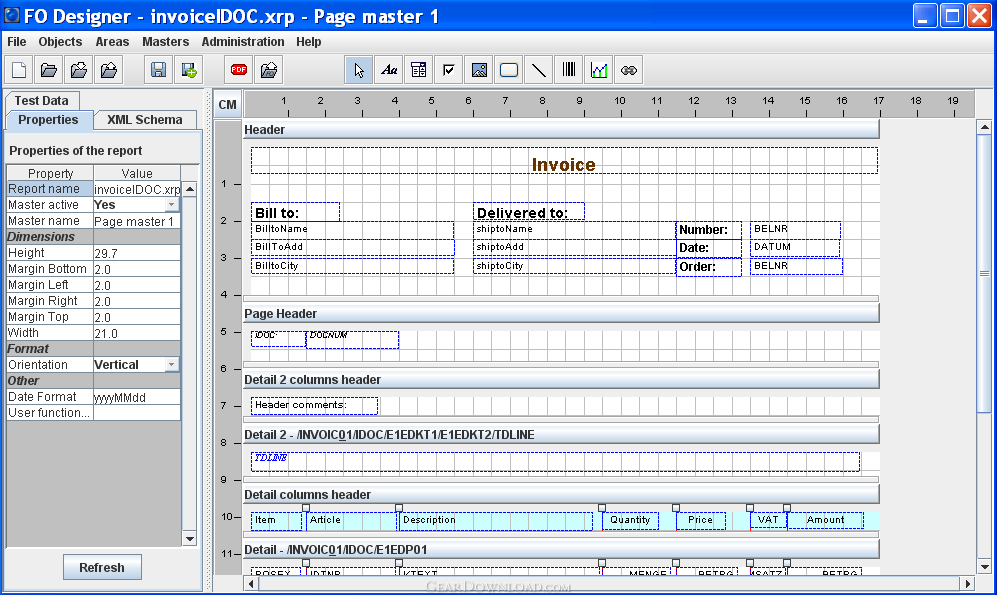
Task: Click the Page Header section bar
Action: coord(561,313)
